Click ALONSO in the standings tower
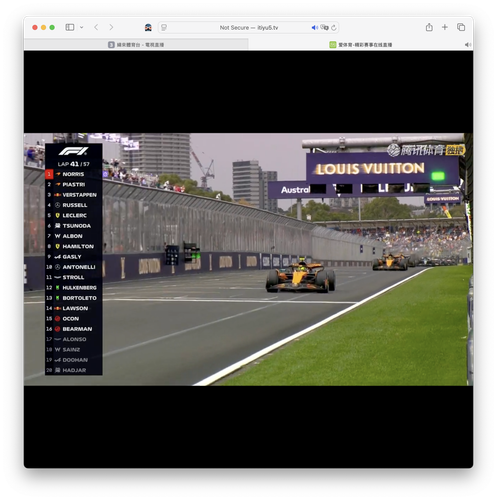This screenshot has width=497, height=500. 74,339
